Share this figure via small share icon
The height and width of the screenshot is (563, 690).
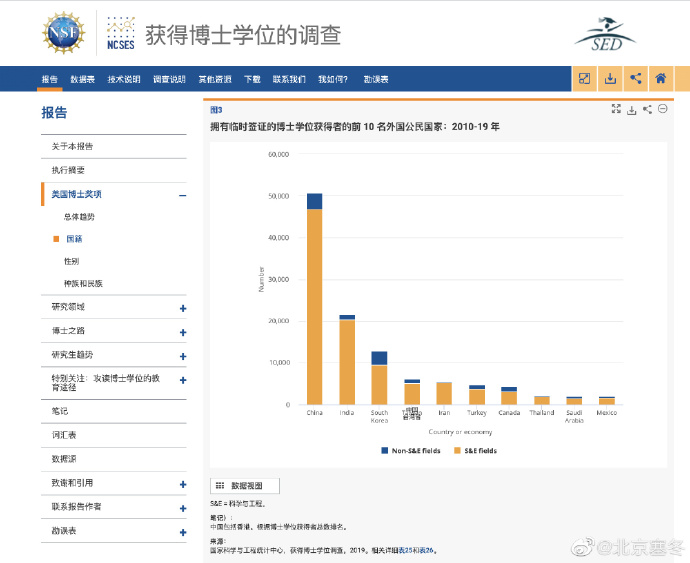tap(647, 109)
